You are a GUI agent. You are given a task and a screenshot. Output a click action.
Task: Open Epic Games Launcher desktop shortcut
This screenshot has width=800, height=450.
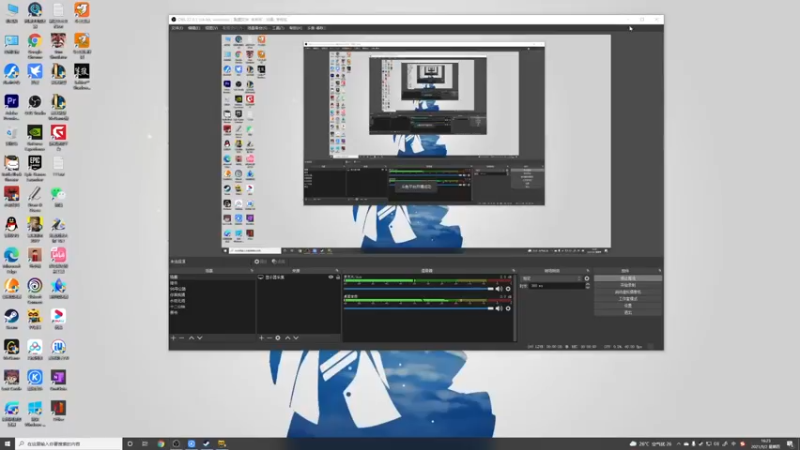(x=35, y=168)
